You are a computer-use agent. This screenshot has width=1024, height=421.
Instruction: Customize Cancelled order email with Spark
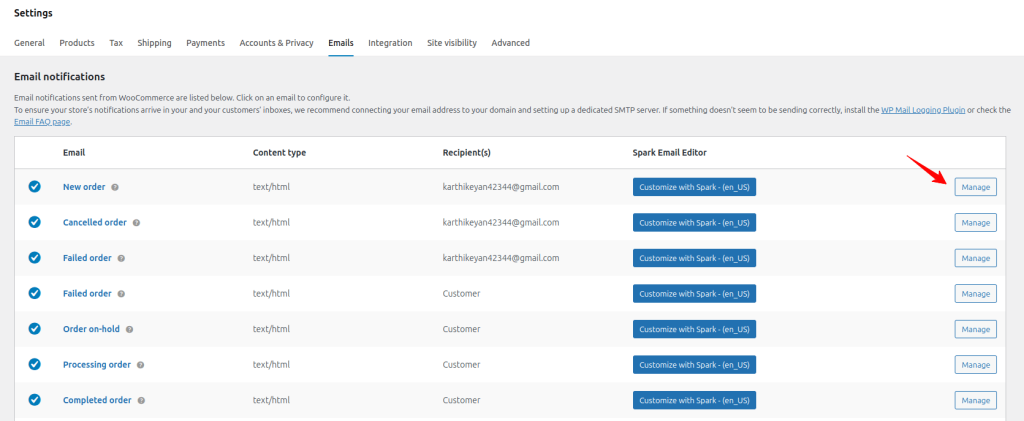coord(694,223)
